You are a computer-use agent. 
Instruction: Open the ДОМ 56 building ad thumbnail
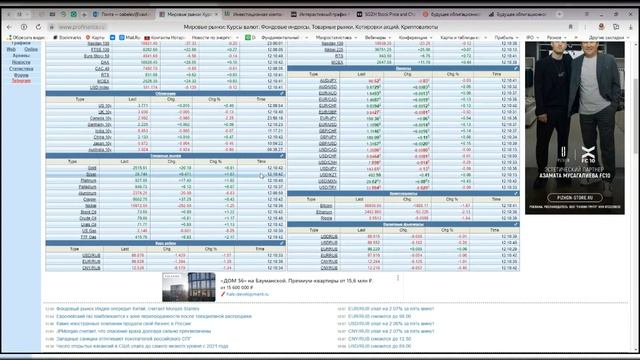pyautogui.click(x=189, y=287)
